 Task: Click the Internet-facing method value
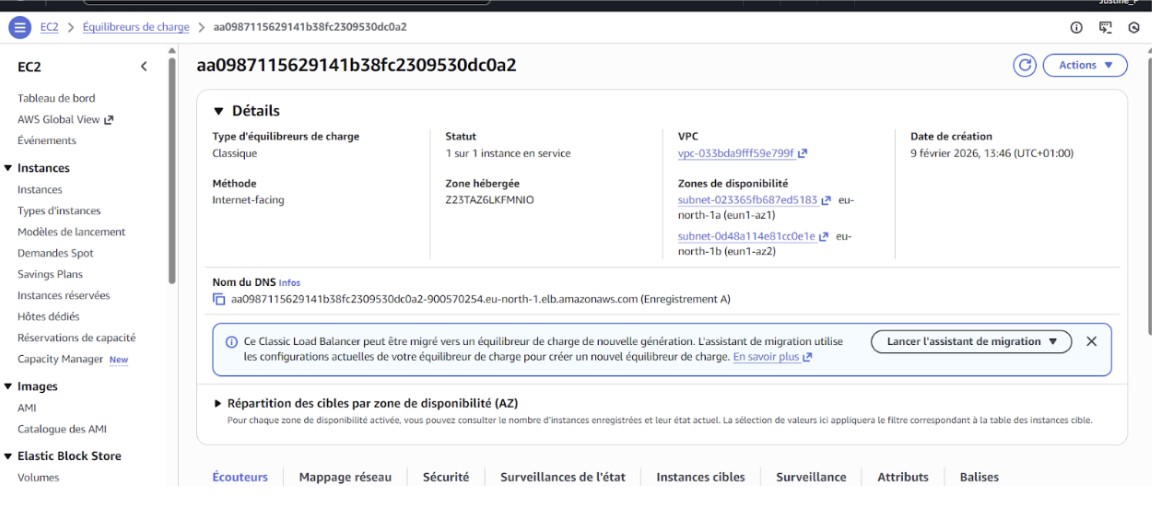(248, 200)
